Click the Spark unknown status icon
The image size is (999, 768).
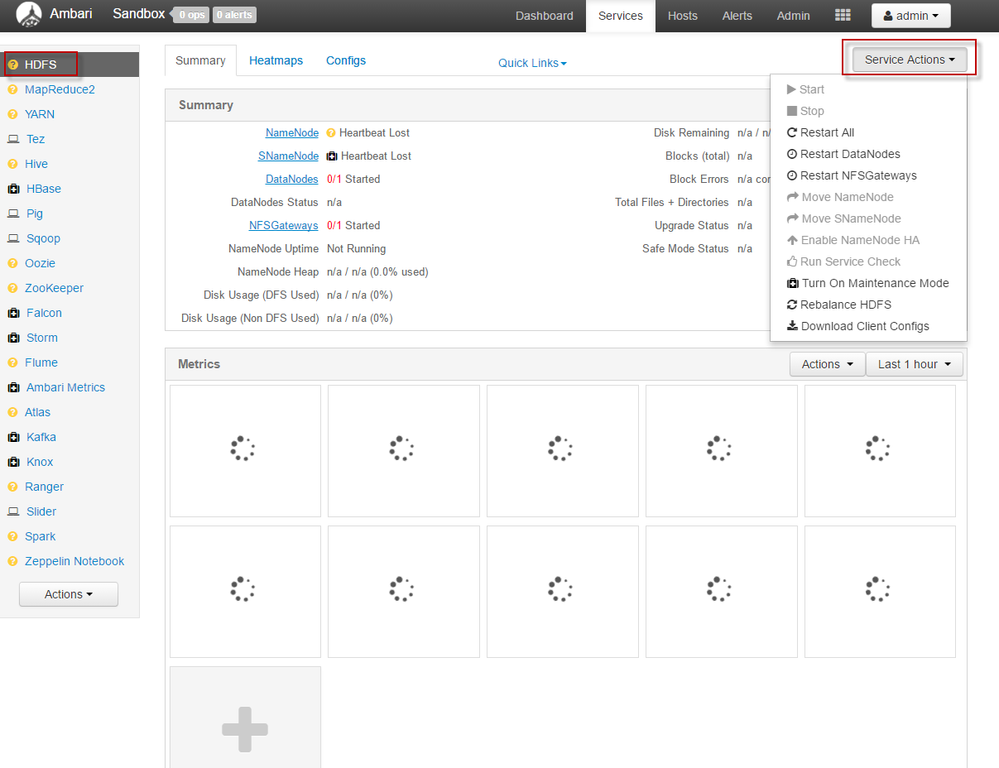pyautogui.click(x=13, y=537)
